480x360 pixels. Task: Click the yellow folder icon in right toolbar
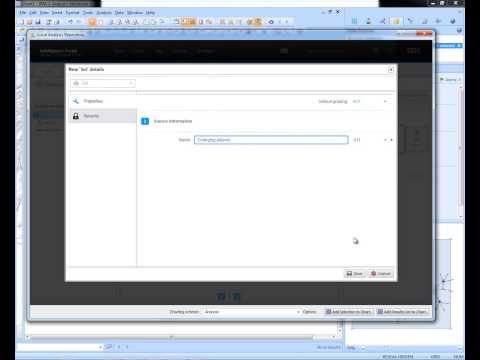(x=396, y=21)
